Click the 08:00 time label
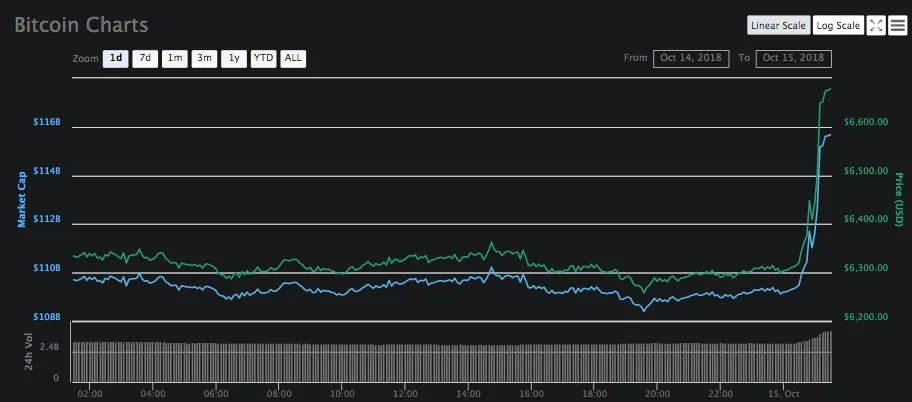 click(279, 393)
